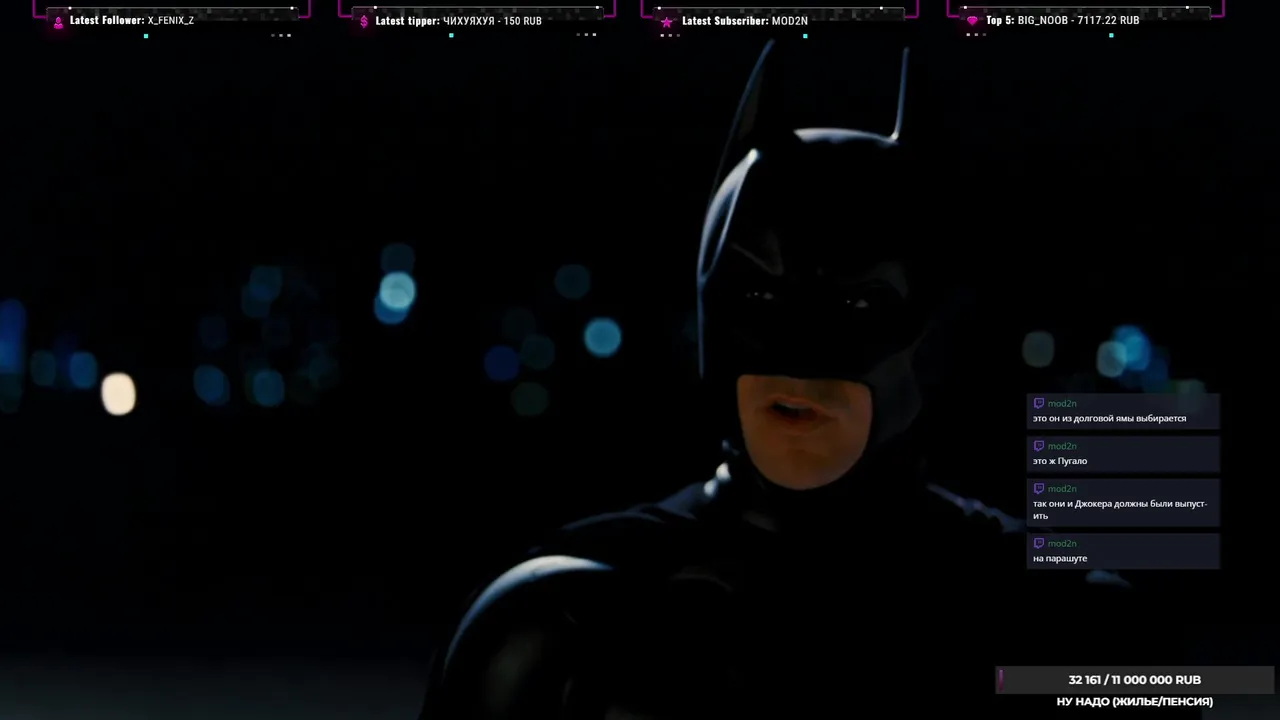Click the Latest tipper dollar icon
1280x720 pixels.
(364, 21)
